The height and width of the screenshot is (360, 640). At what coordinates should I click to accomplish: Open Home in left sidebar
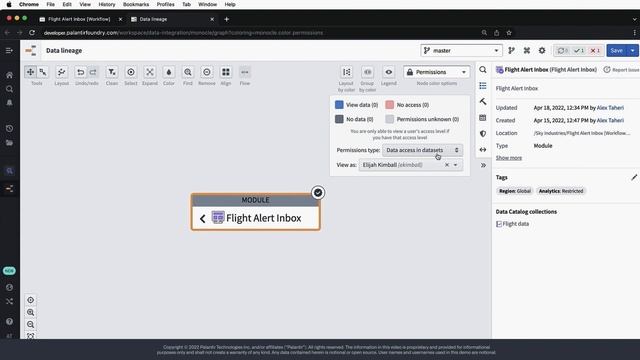pos(9,75)
